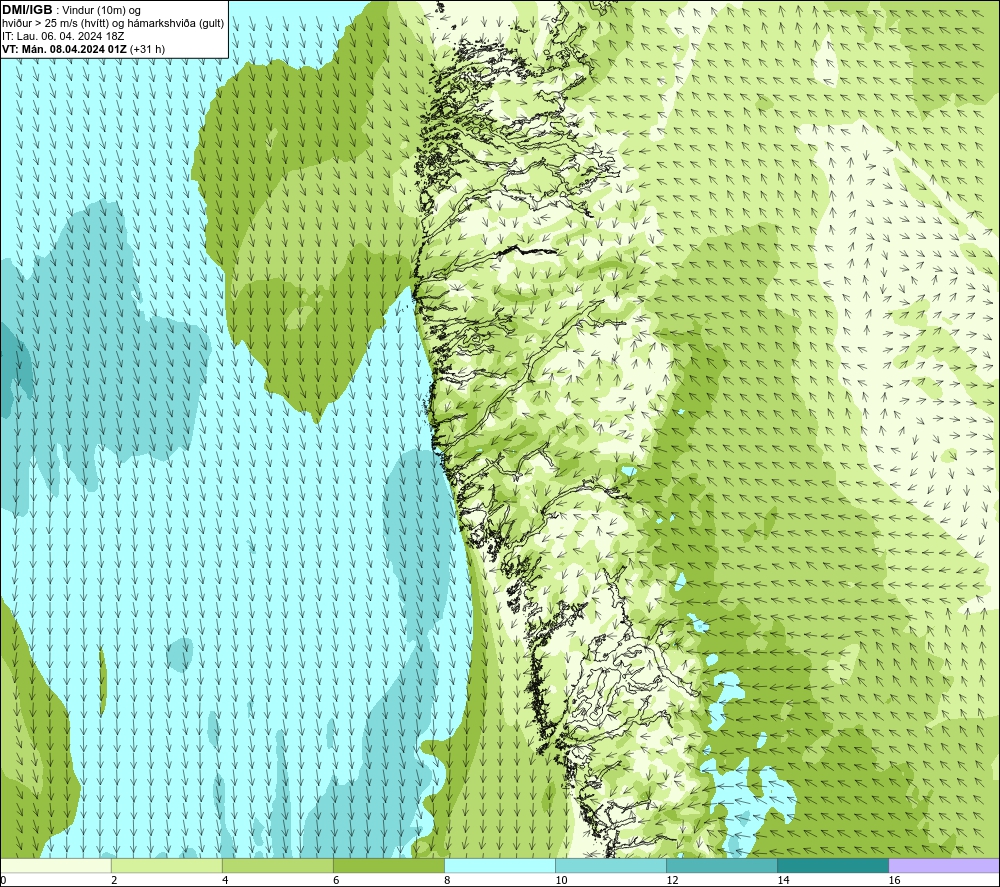Click the '6' color scale label
1000x887 pixels.
click(336, 881)
